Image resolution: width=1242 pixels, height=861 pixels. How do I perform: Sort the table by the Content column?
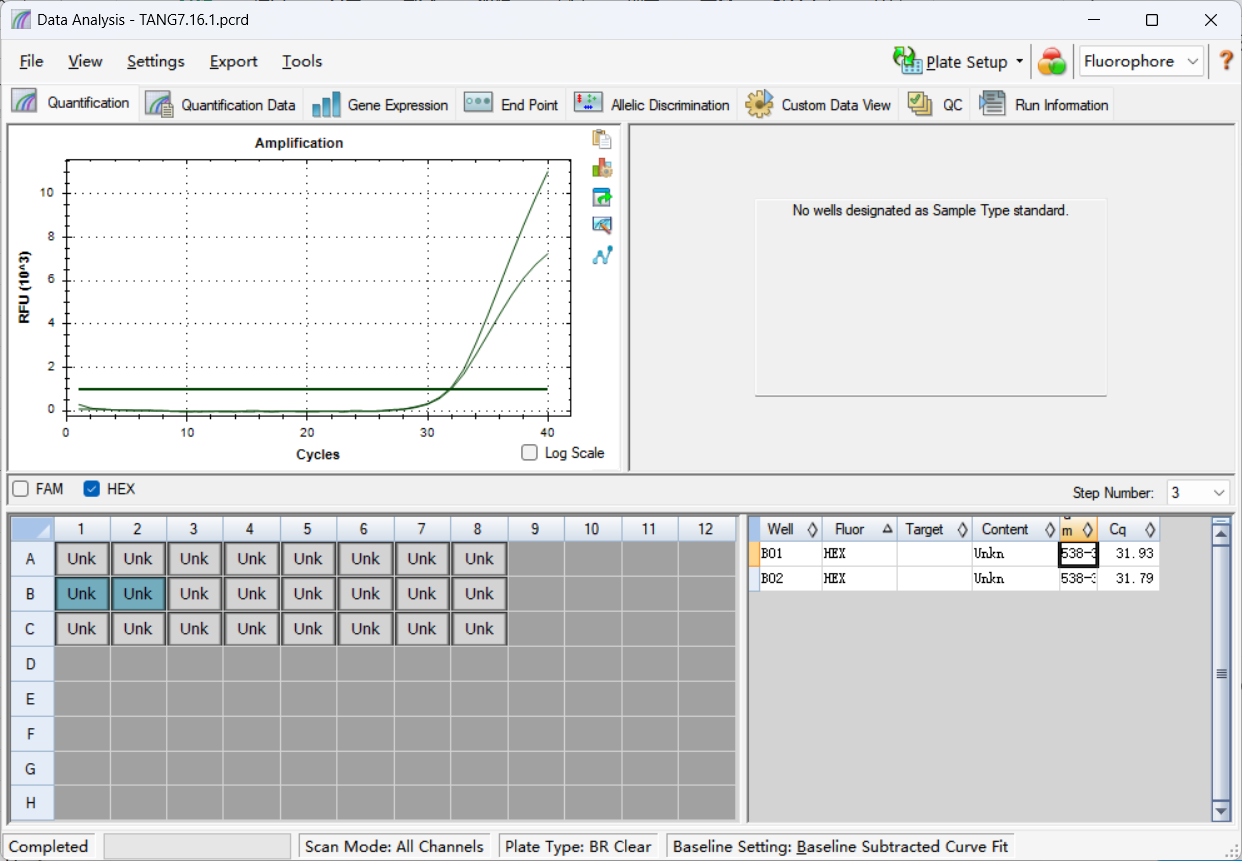click(1016, 529)
